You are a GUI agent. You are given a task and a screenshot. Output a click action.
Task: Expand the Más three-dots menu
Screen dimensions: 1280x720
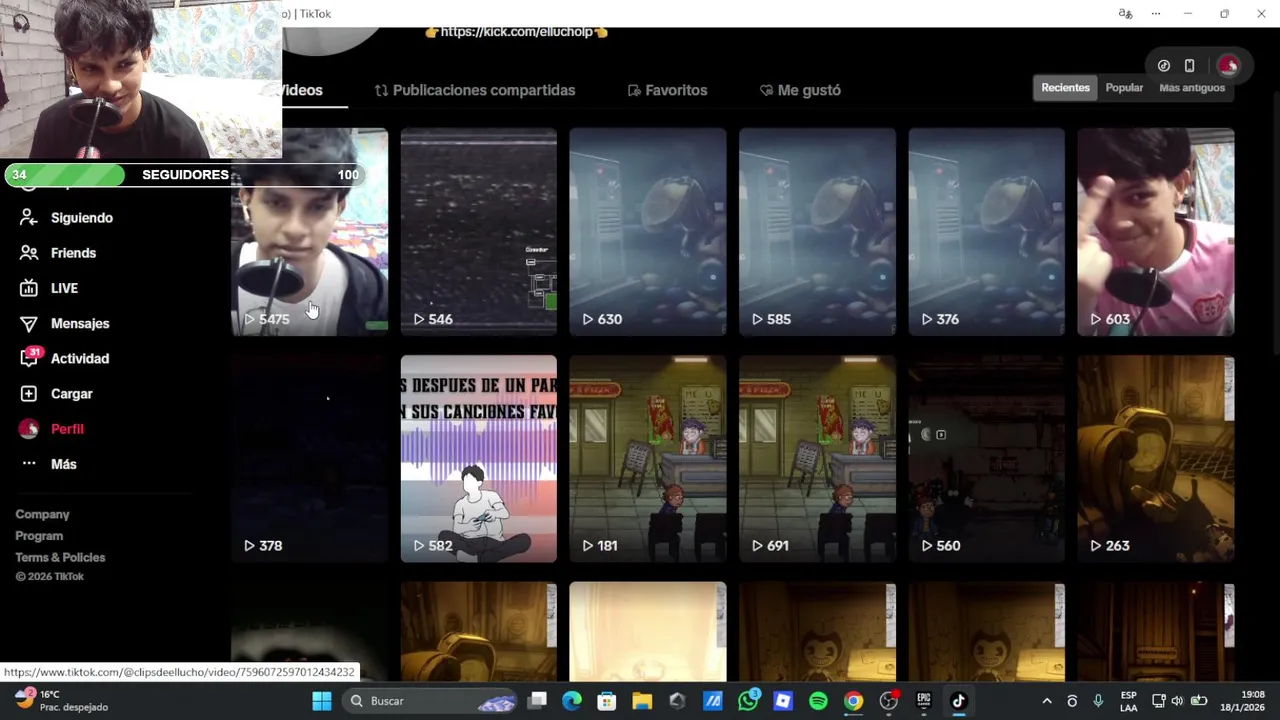tap(29, 464)
